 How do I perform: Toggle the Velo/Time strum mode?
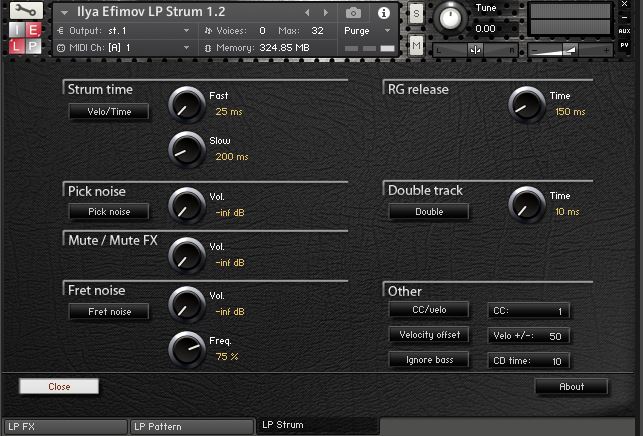click(x=109, y=112)
